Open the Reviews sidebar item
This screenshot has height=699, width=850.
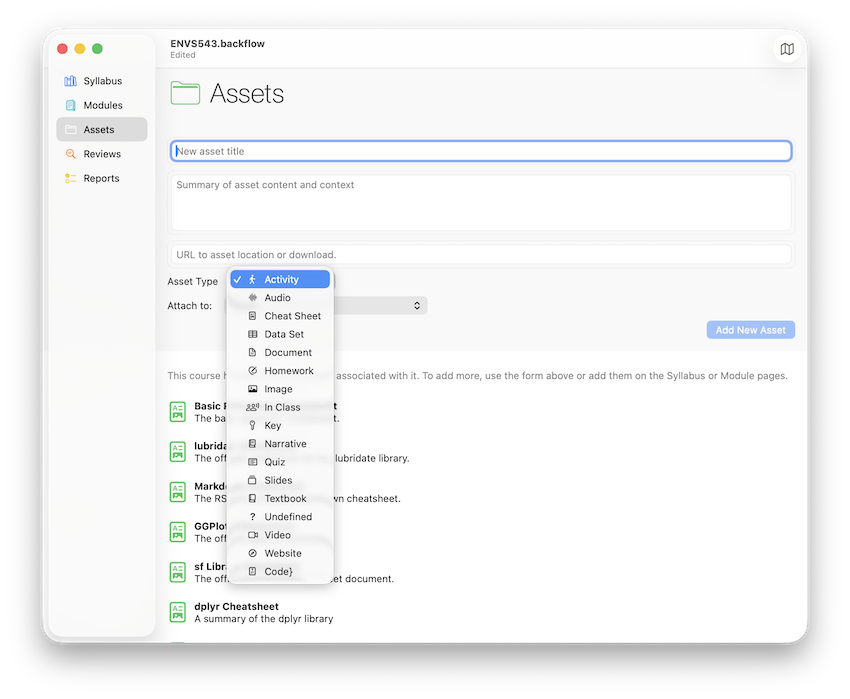[101, 154]
